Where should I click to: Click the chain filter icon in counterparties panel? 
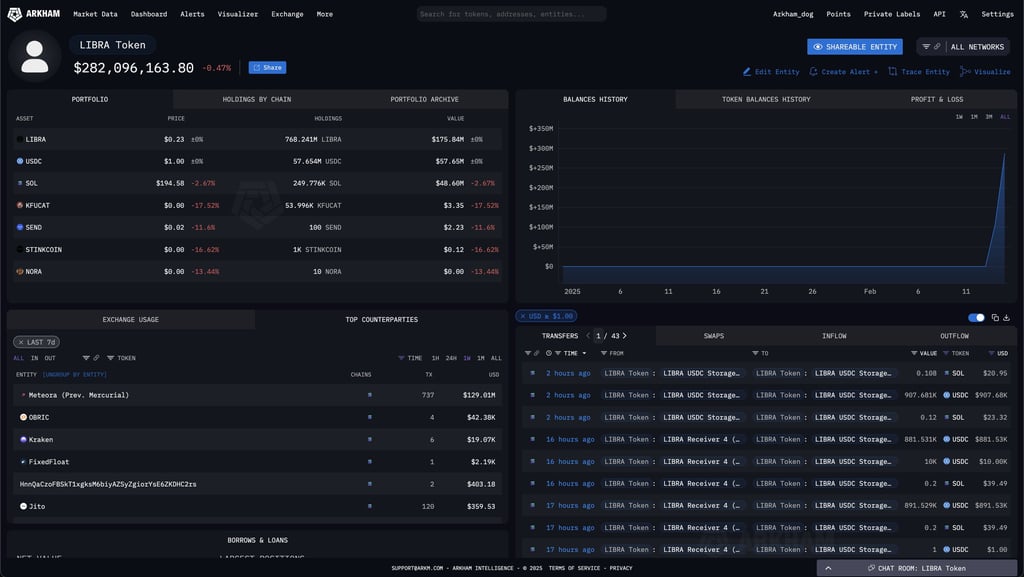91,358
